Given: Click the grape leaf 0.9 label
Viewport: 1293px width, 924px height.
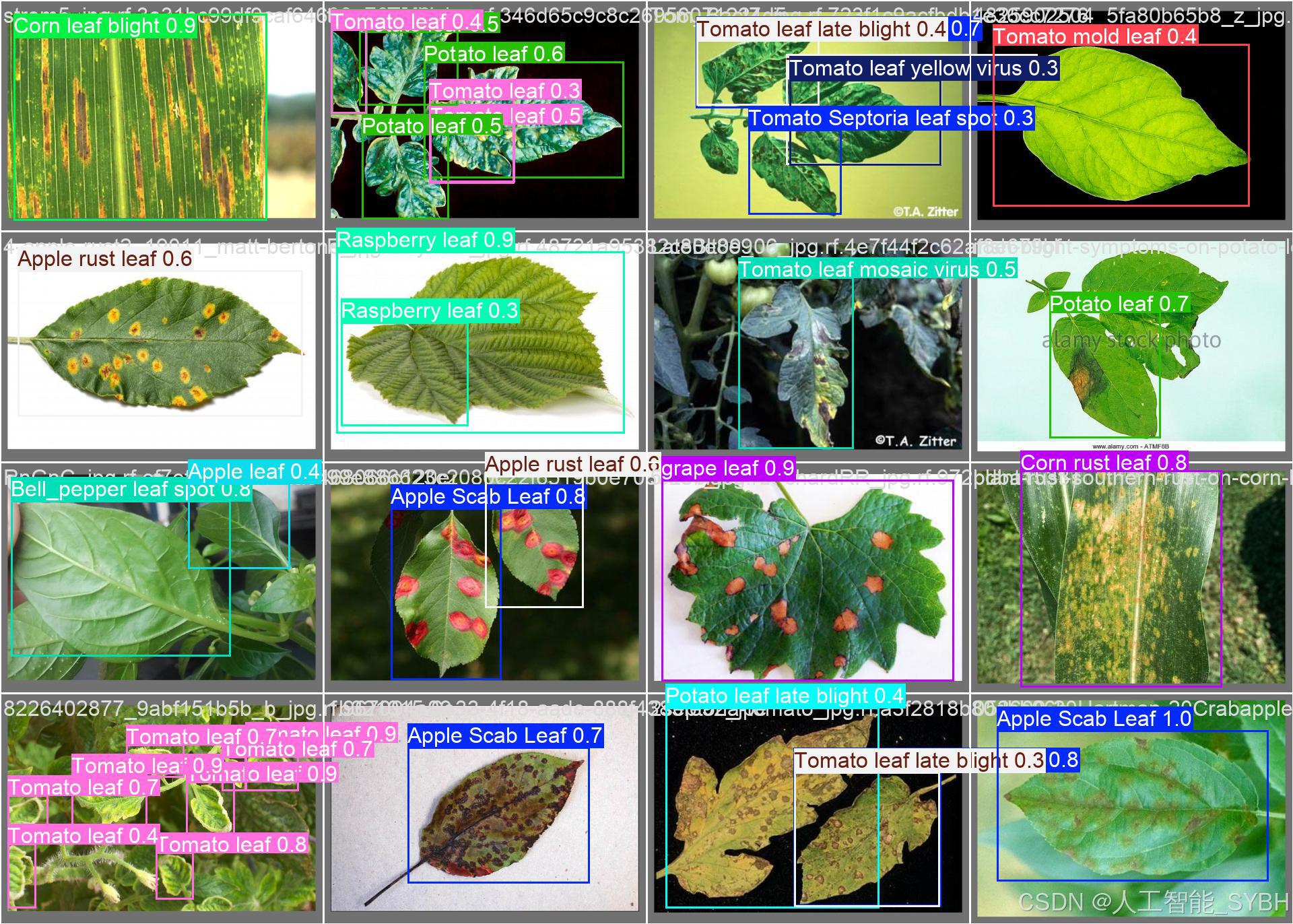Looking at the screenshot, I should (x=728, y=468).
